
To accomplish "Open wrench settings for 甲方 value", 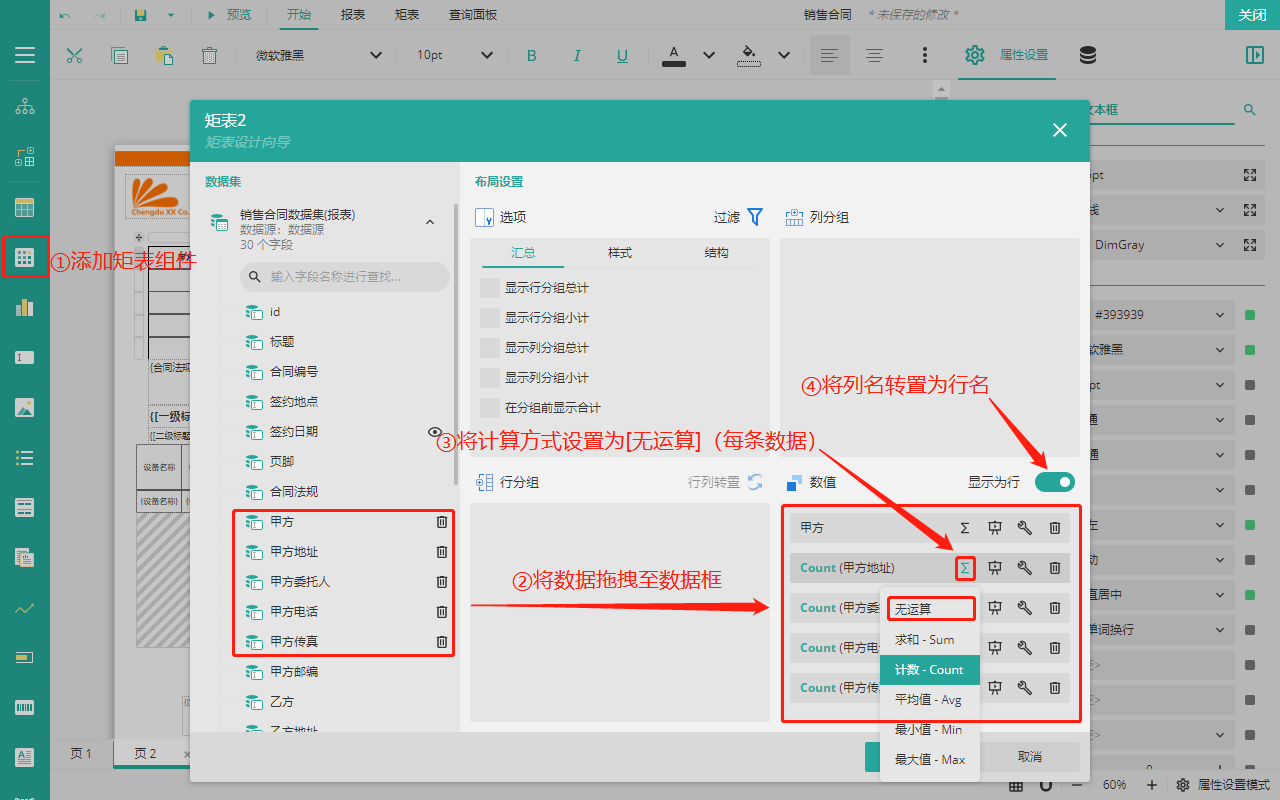I will pos(1025,528).
